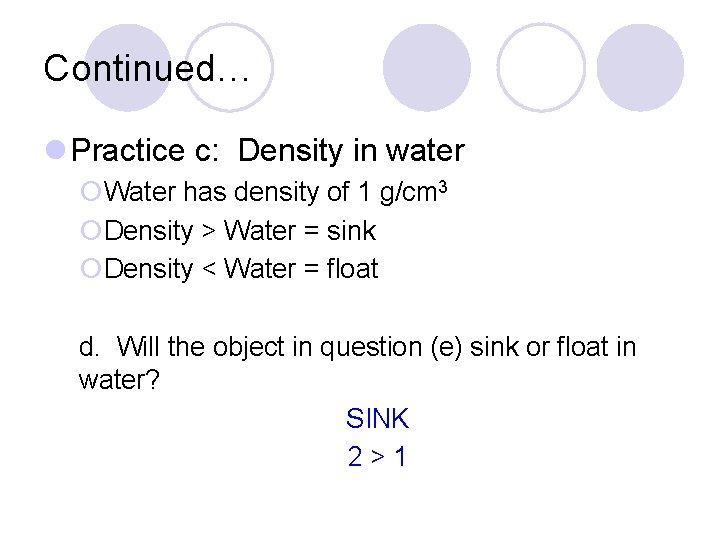Viewport: 720px width, 540px height.
Task: Select the Density > Water = sink line
Action: 240,231
